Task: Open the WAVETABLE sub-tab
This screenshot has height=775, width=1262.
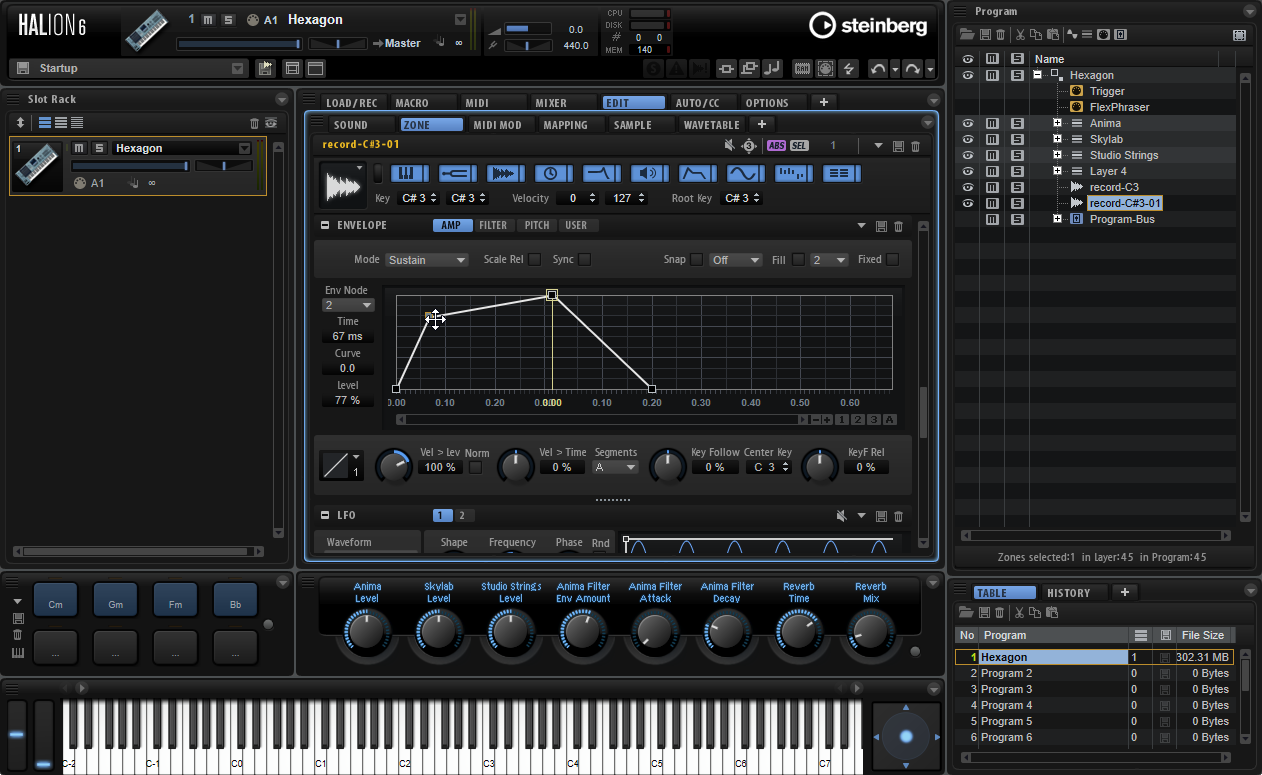Action: [711, 125]
